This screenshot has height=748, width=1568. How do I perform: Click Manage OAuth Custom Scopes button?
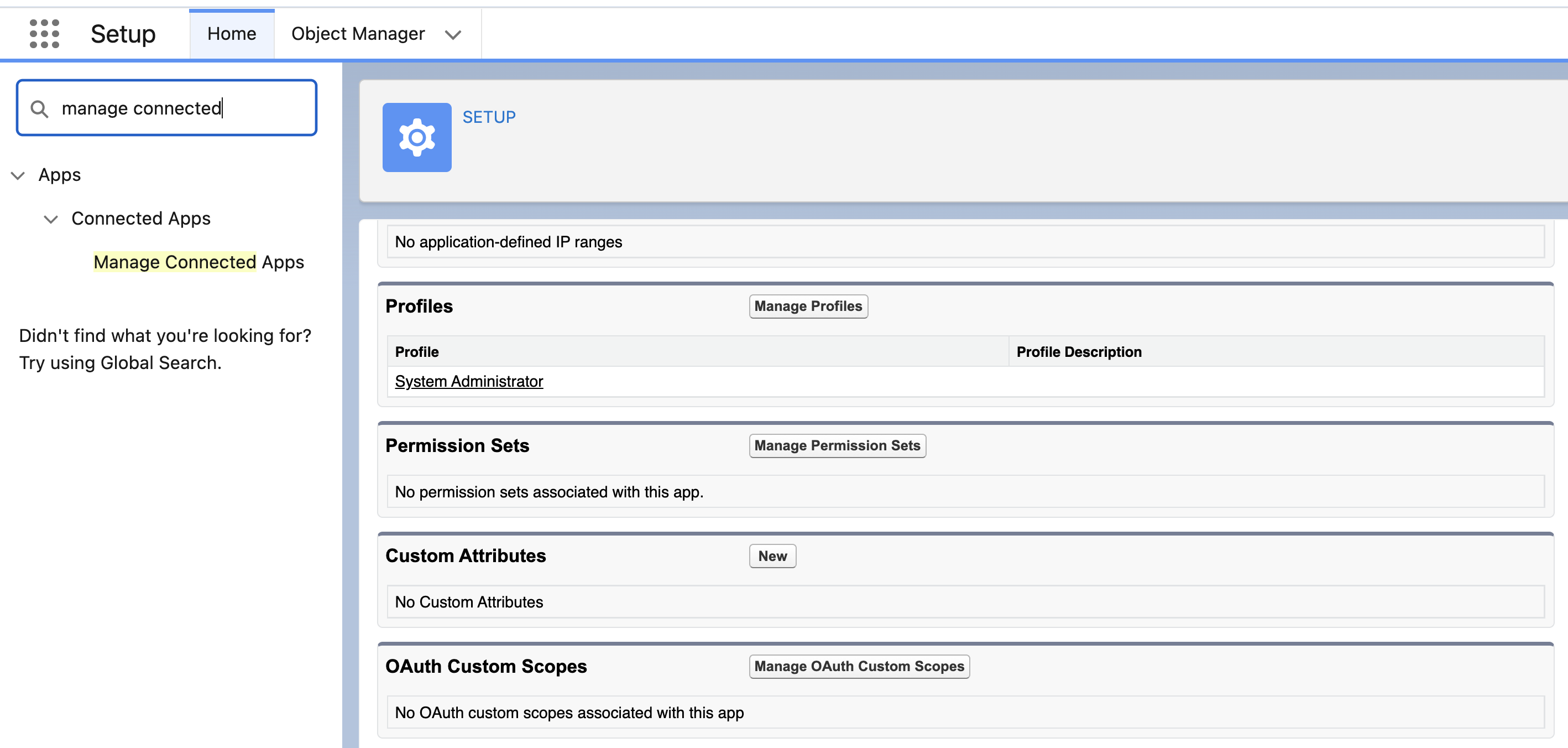[858, 665]
